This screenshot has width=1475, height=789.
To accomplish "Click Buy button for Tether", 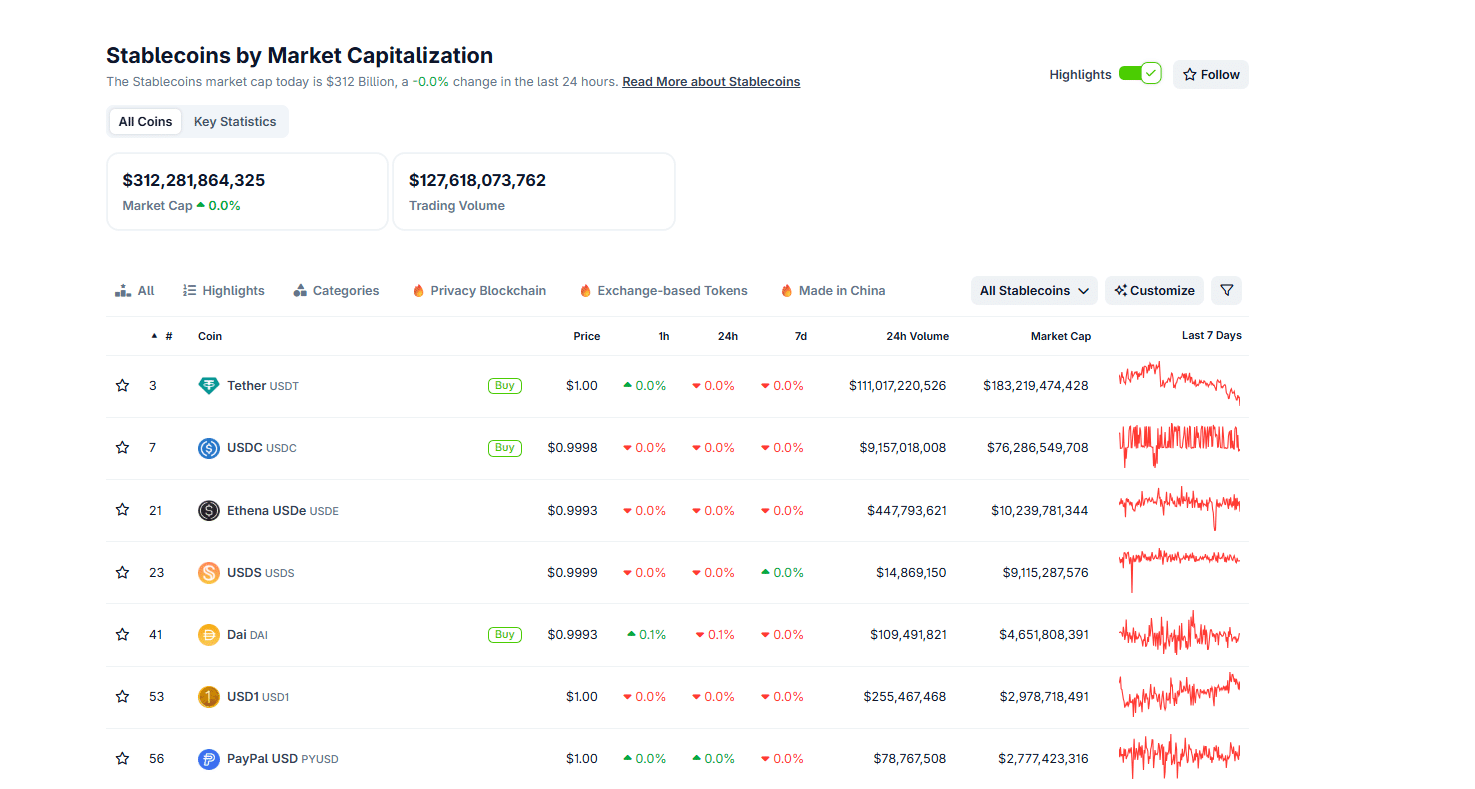I will 505,386.
